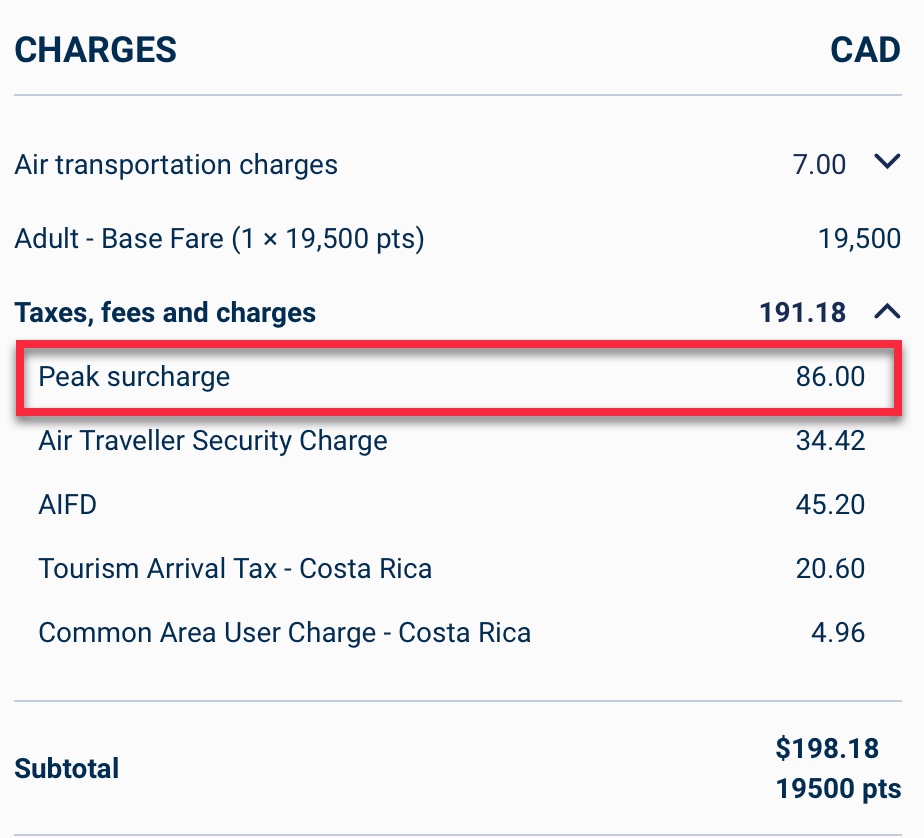Click the AIFD fee label
This screenshot has width=924, height=838.
pyautogui.click(x=68, y=504)
